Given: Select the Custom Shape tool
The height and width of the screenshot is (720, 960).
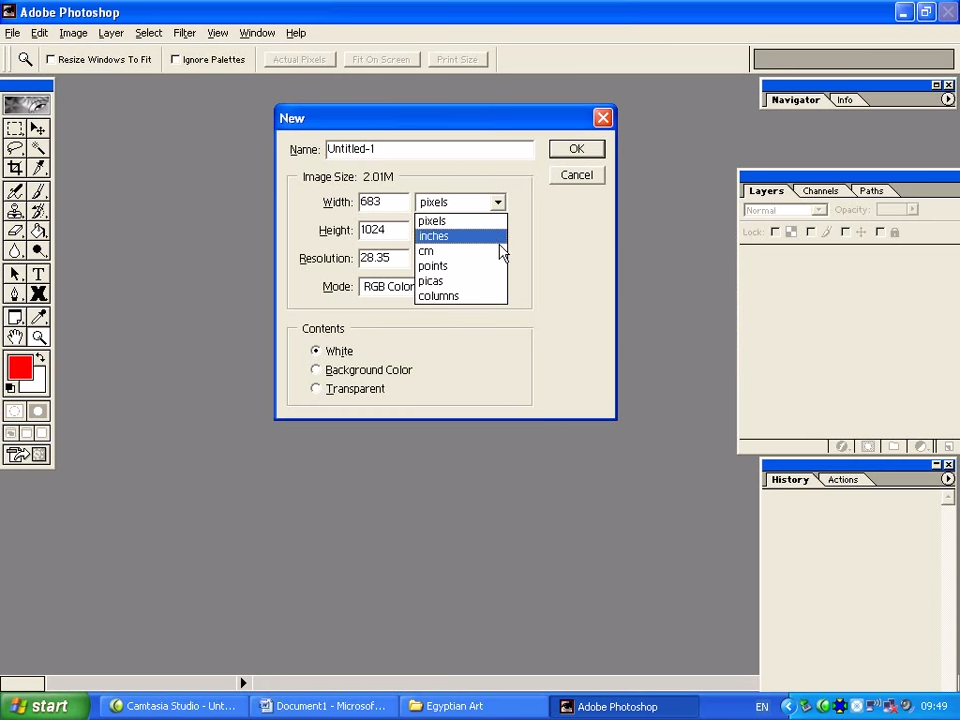Looking at the screenshot, I should [x=38, y=294].
